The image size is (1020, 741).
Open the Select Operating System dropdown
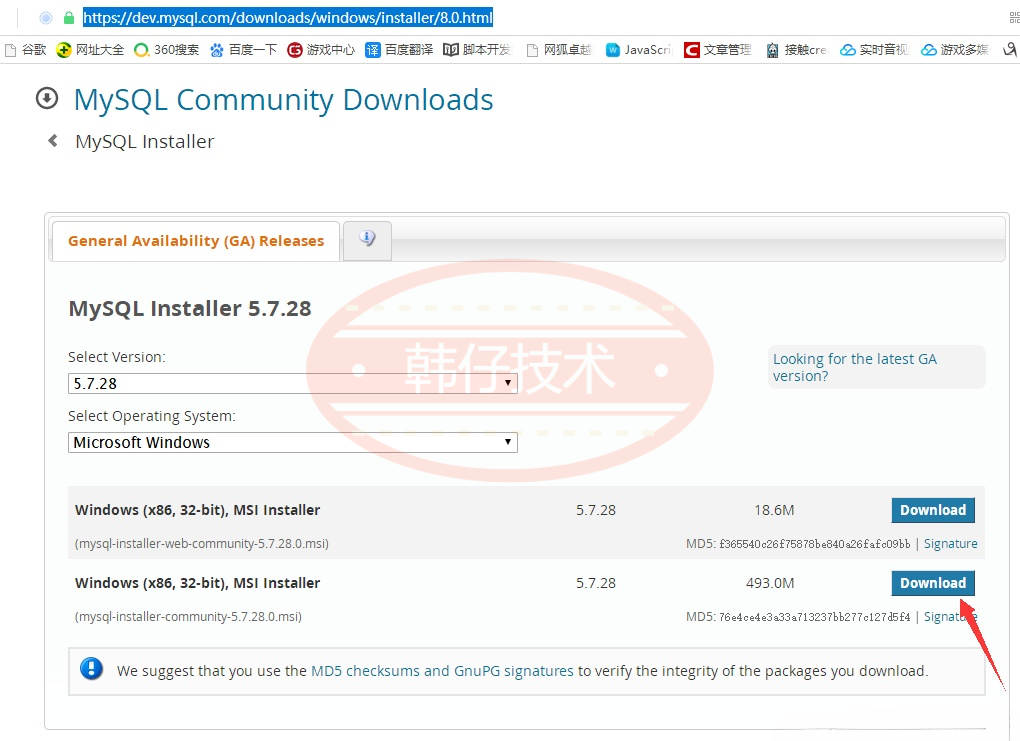(293, 442)
